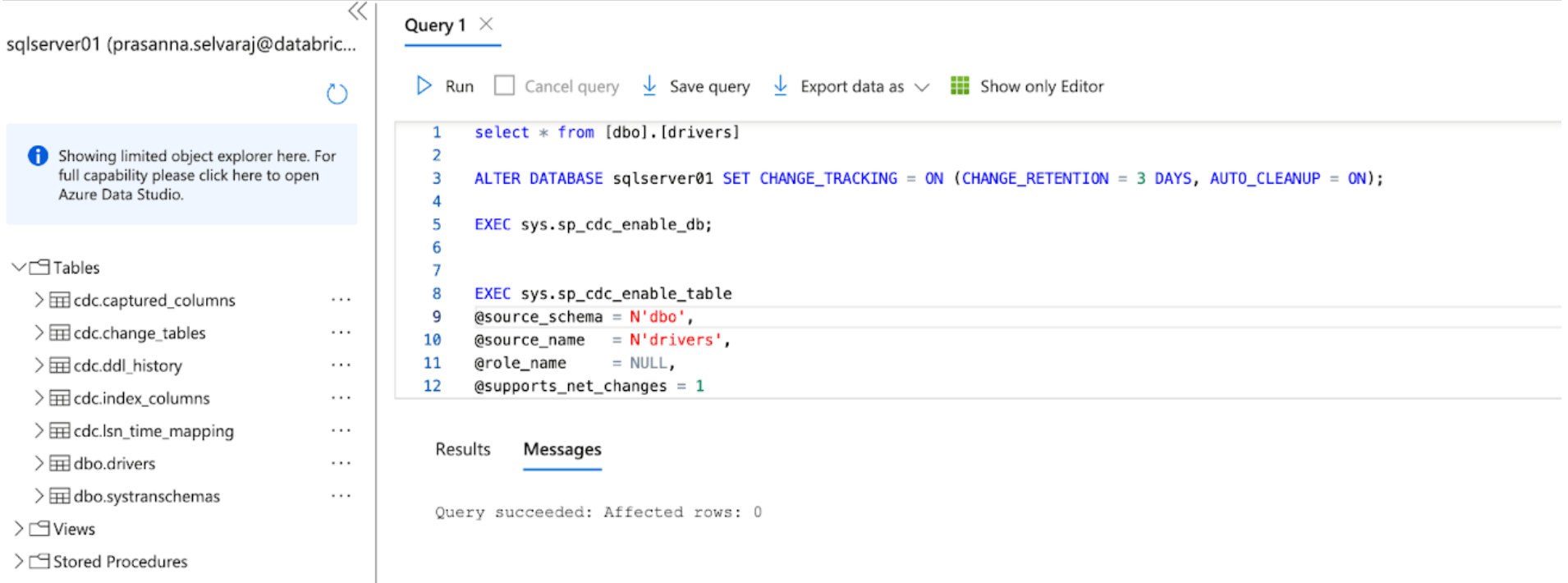
Task: Select the cdc.change_tables table
Action: pos(140,333)
